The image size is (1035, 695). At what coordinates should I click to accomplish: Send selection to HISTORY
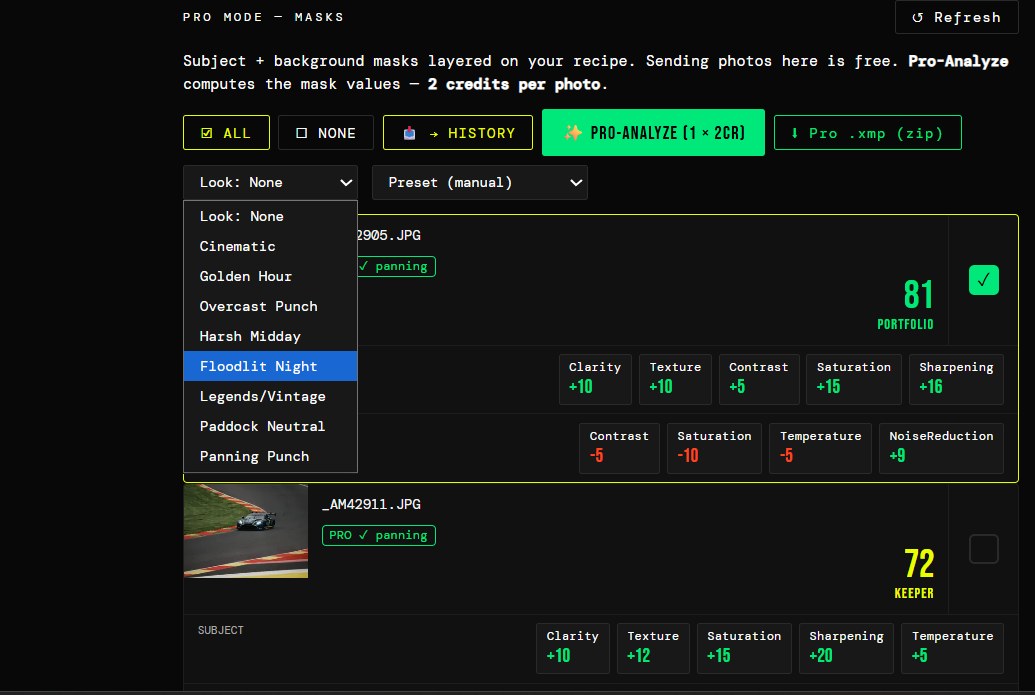point(458,133)
